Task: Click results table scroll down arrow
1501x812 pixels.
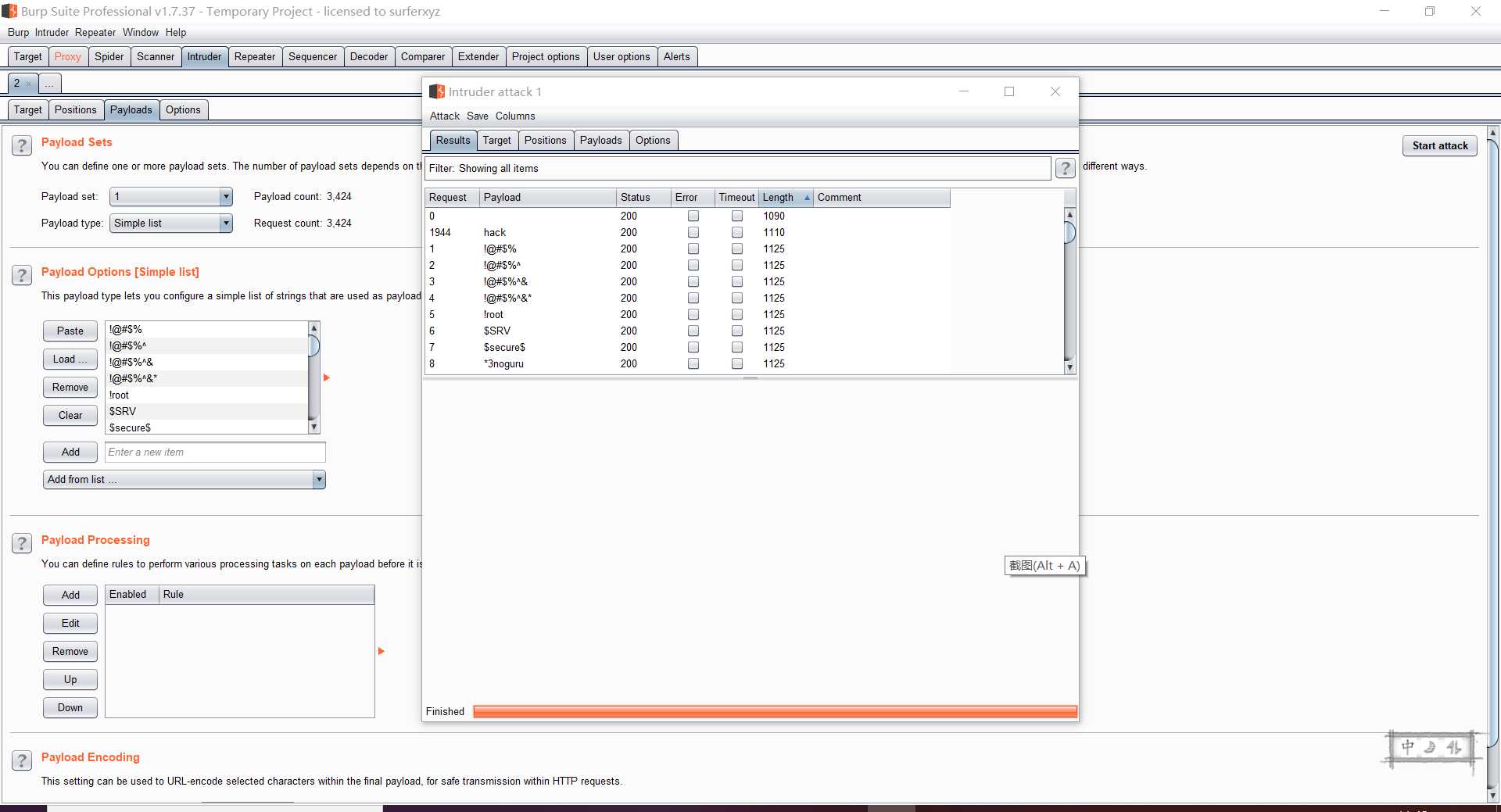Action: click(1069, 367)
